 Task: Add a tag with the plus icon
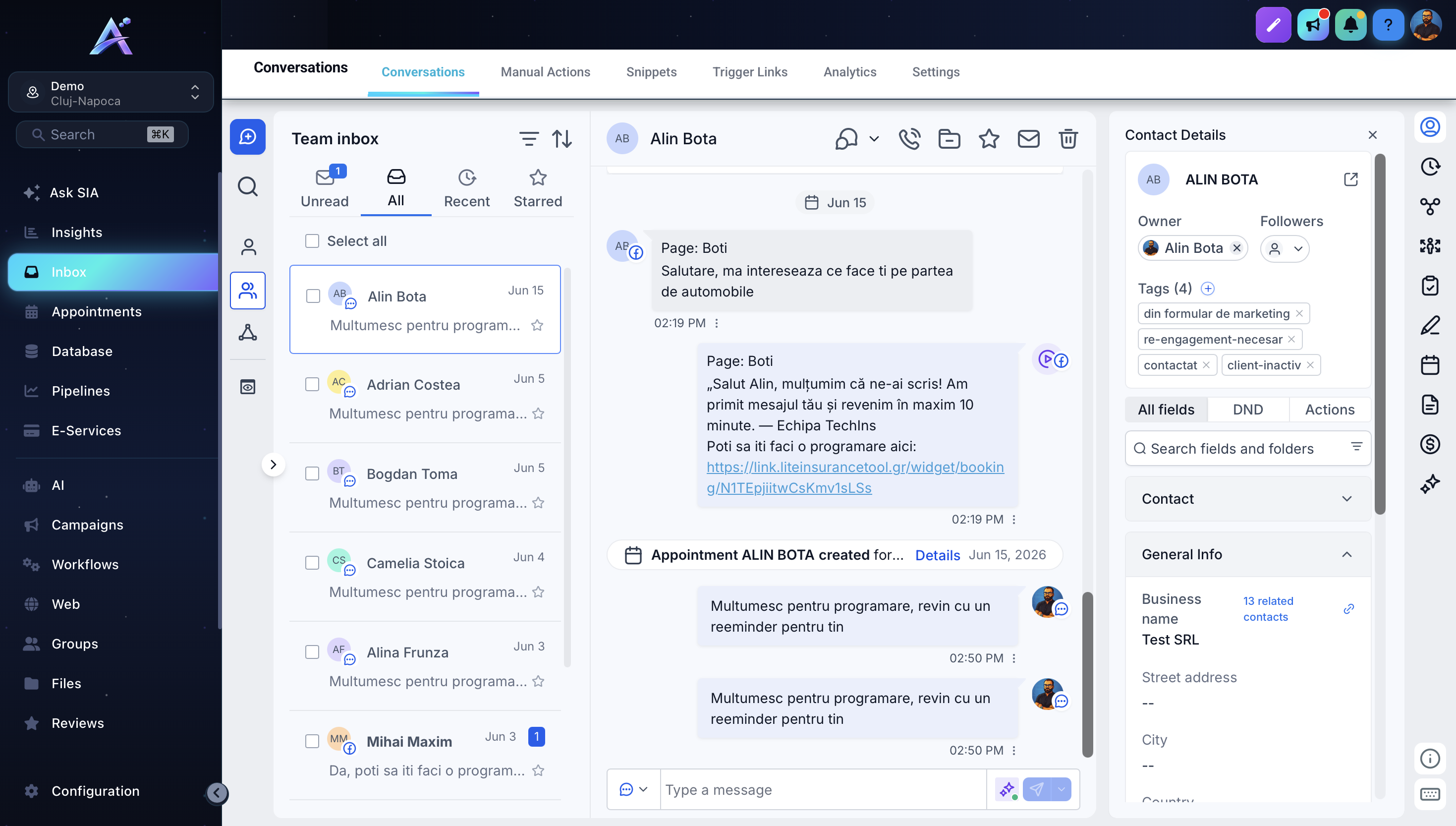pos(1208,289)
